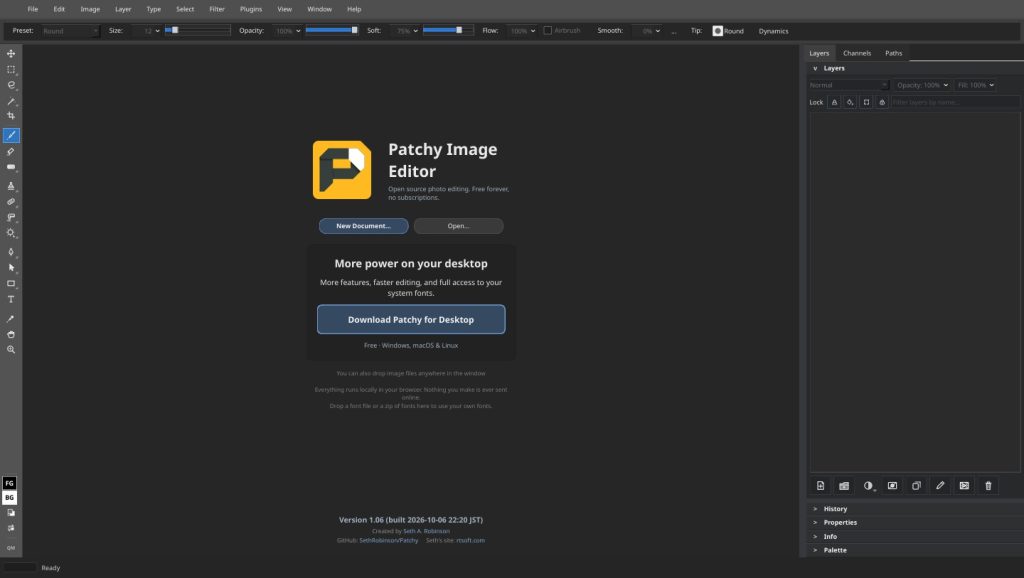Click the pencil rename layer icon
Screen dimensions: 1024x578
[940, 486]
